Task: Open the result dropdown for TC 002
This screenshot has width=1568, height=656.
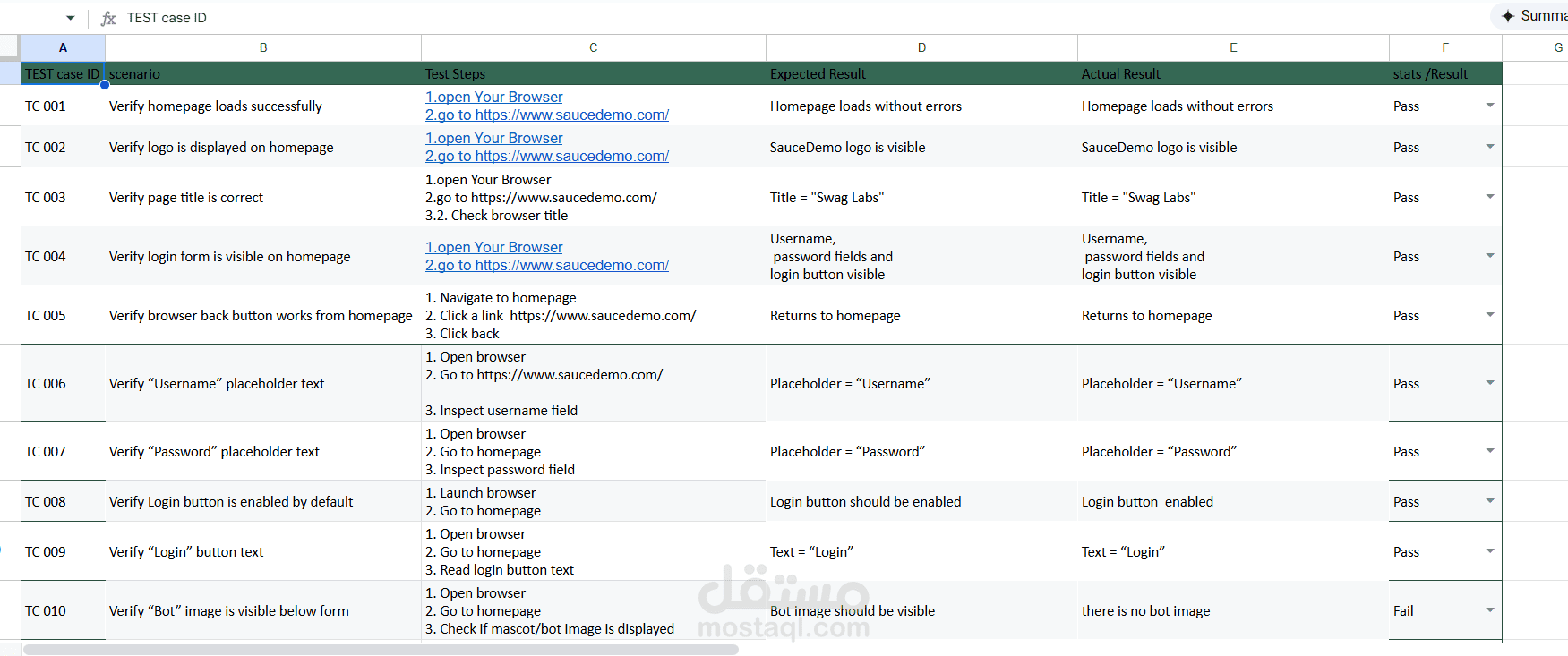Action: coord(1490,147)
